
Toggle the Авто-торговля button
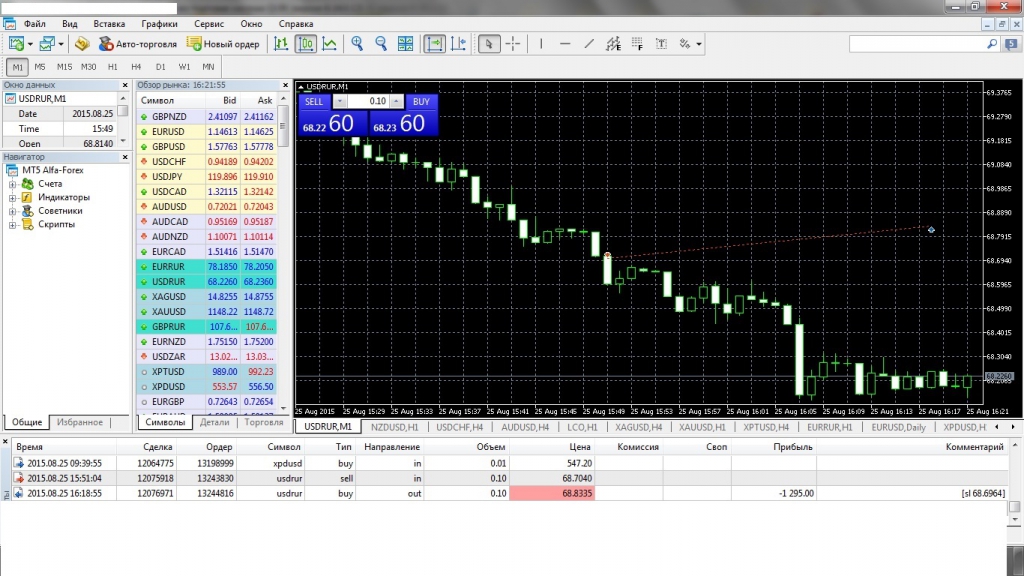pos(137,44)
